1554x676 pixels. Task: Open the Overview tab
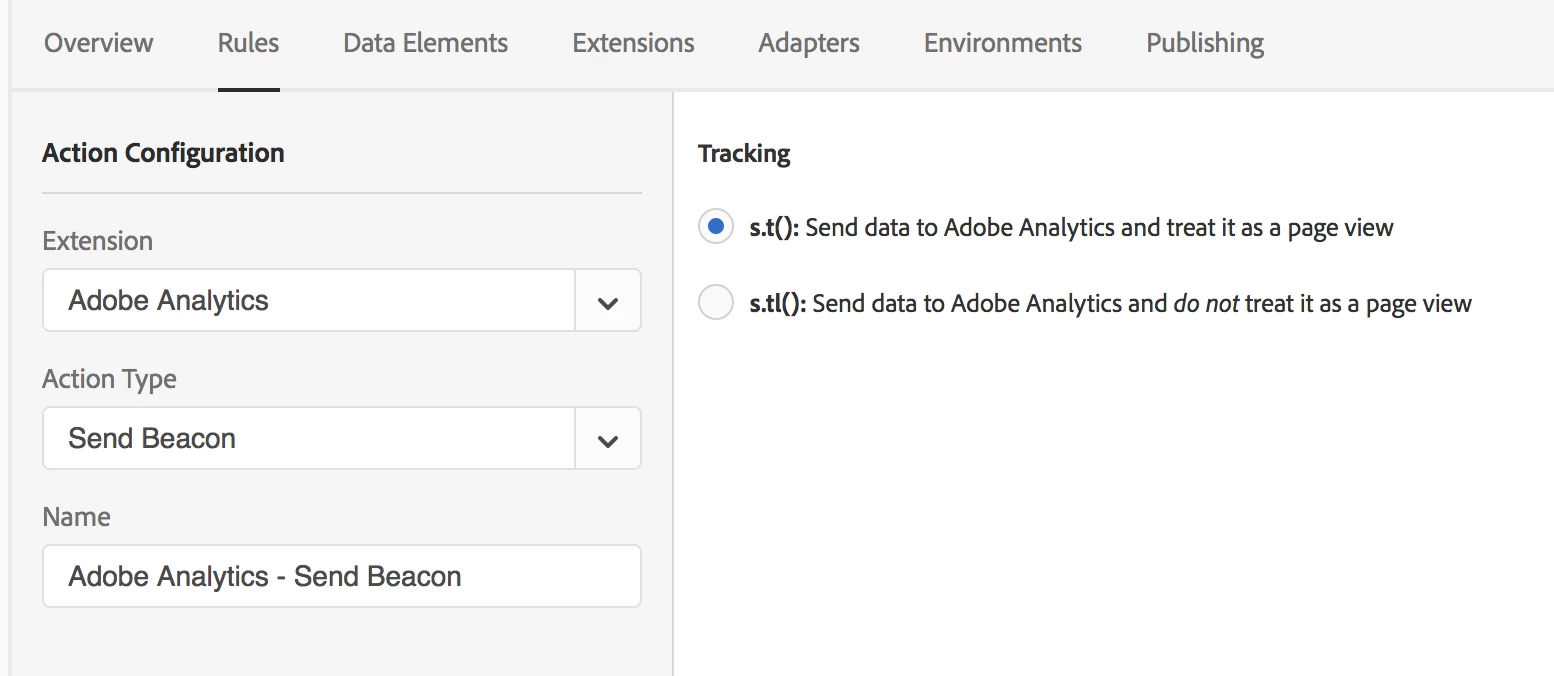click(x=98, y=43)
